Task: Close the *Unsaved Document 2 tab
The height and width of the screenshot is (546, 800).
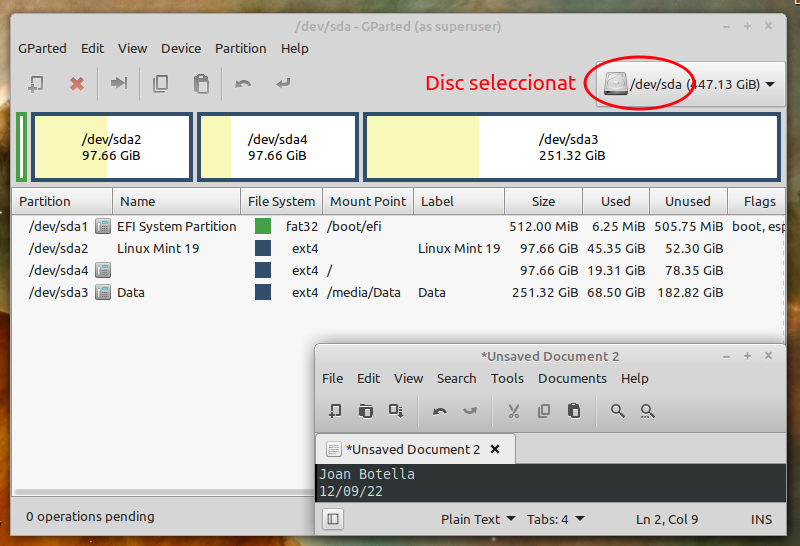Action: (495, 449)
